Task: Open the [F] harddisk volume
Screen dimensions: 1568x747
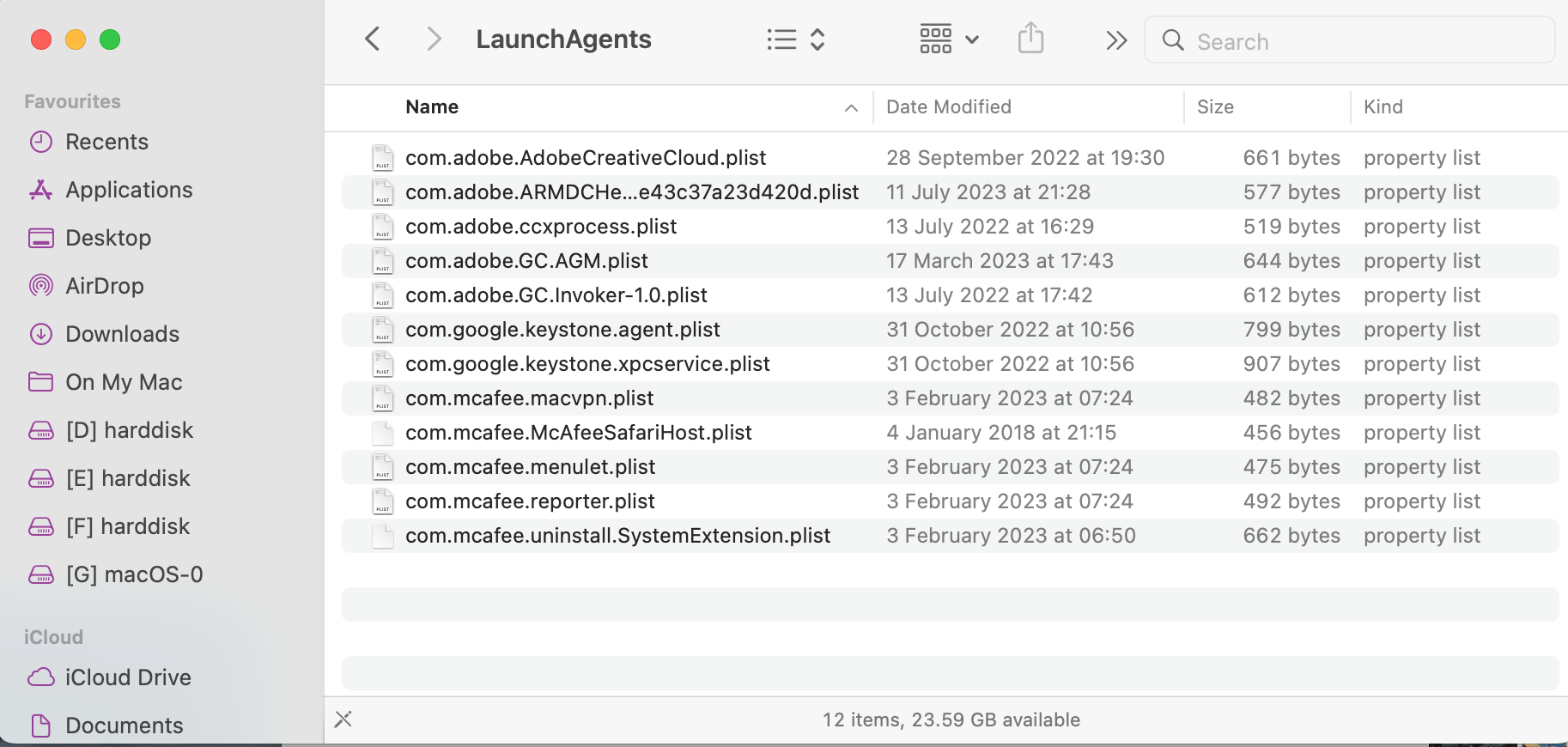Action: click(x=128, y=526)
